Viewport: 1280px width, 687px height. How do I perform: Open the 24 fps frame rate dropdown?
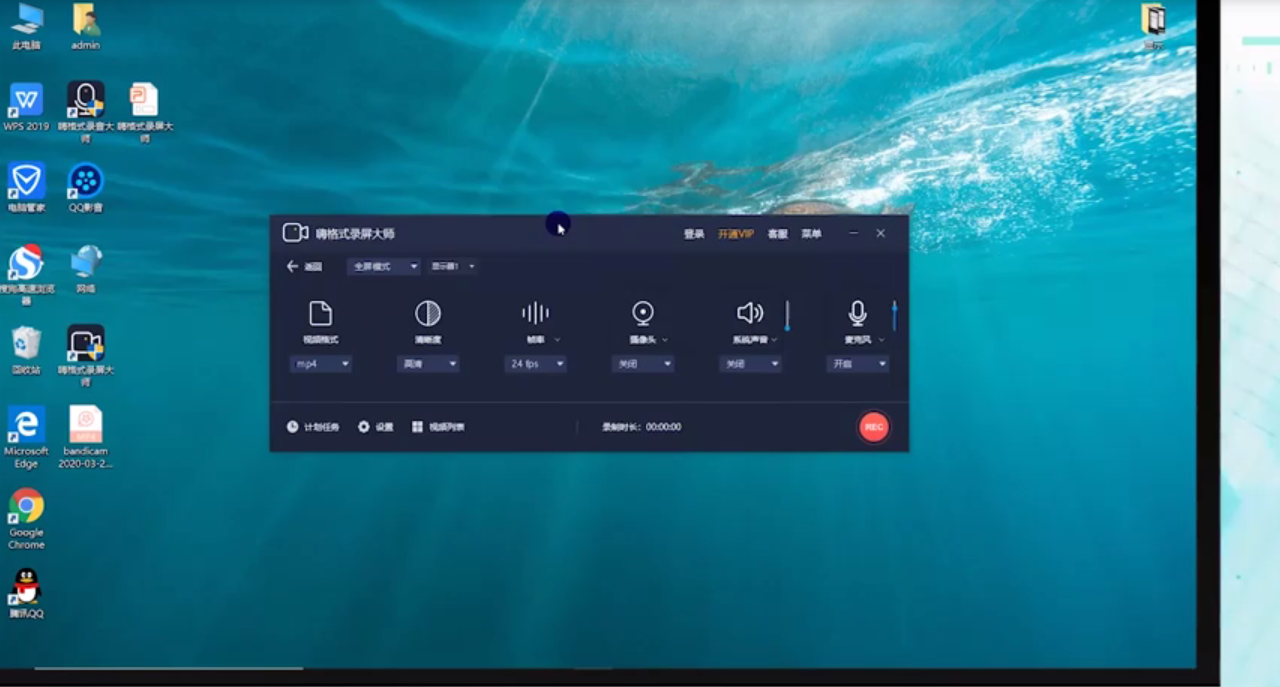point(536,364)
